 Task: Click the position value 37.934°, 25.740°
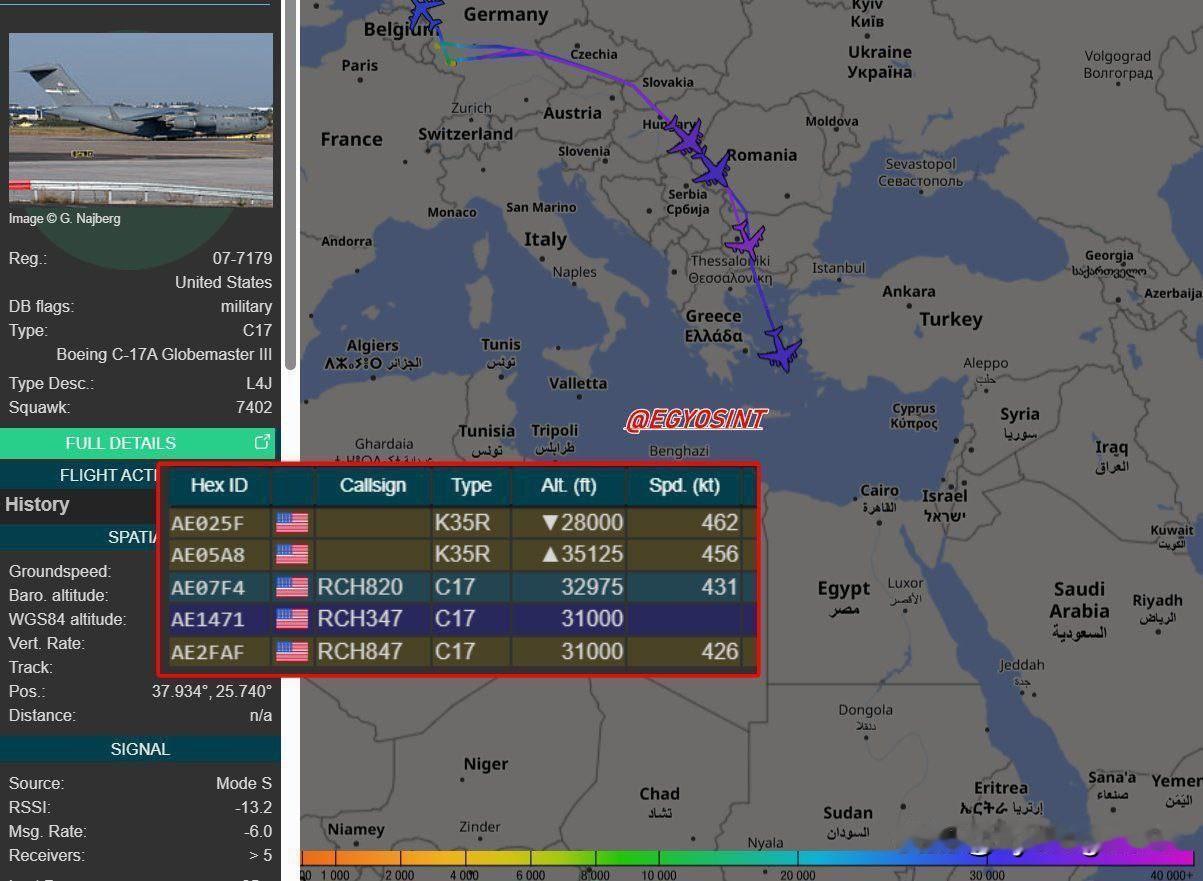tap(212, 691)
